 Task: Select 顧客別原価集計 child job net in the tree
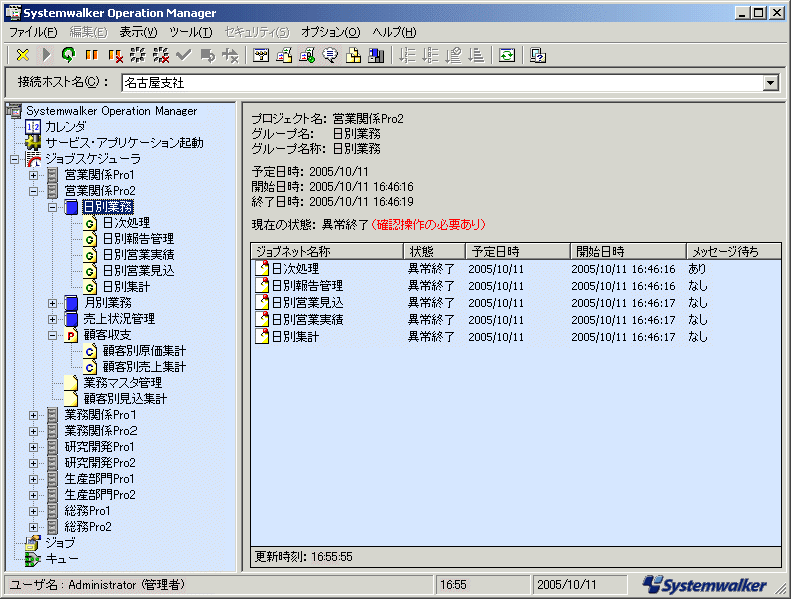tap(144, 351)
